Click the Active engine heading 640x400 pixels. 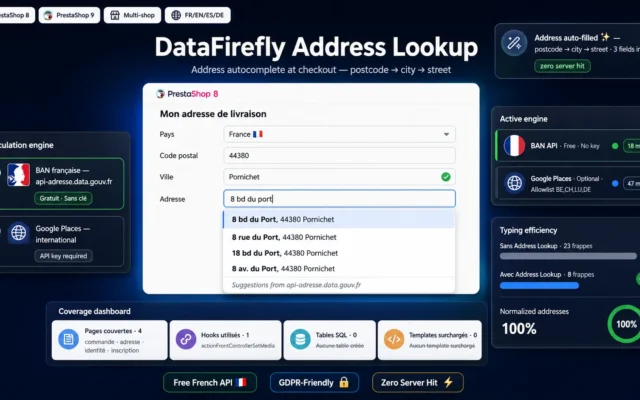(524, 119)
